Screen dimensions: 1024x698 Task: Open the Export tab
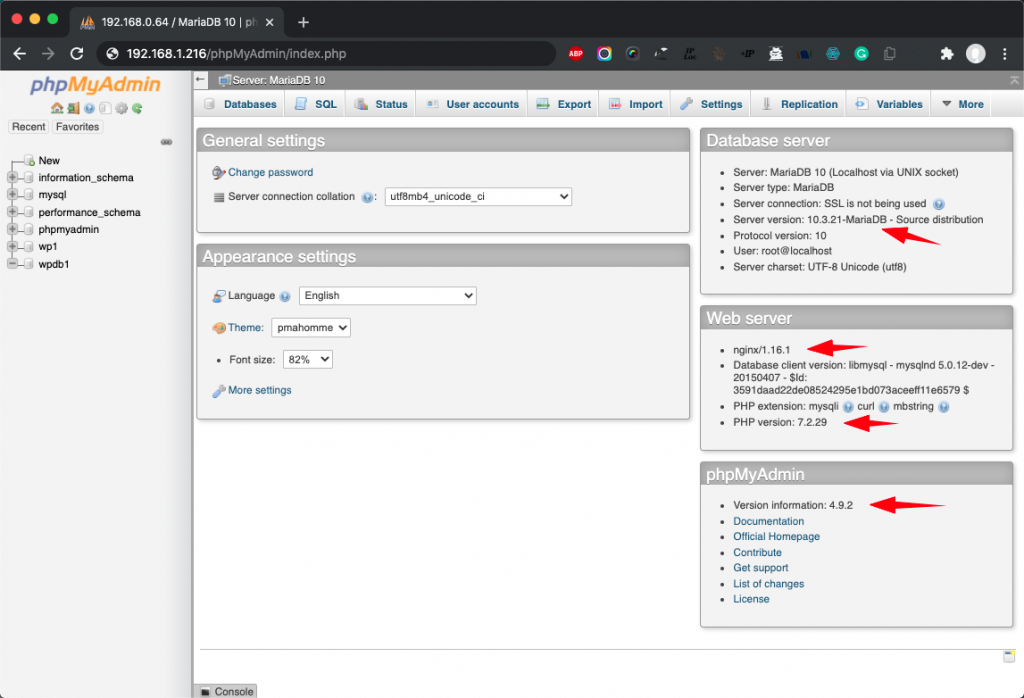564,104
